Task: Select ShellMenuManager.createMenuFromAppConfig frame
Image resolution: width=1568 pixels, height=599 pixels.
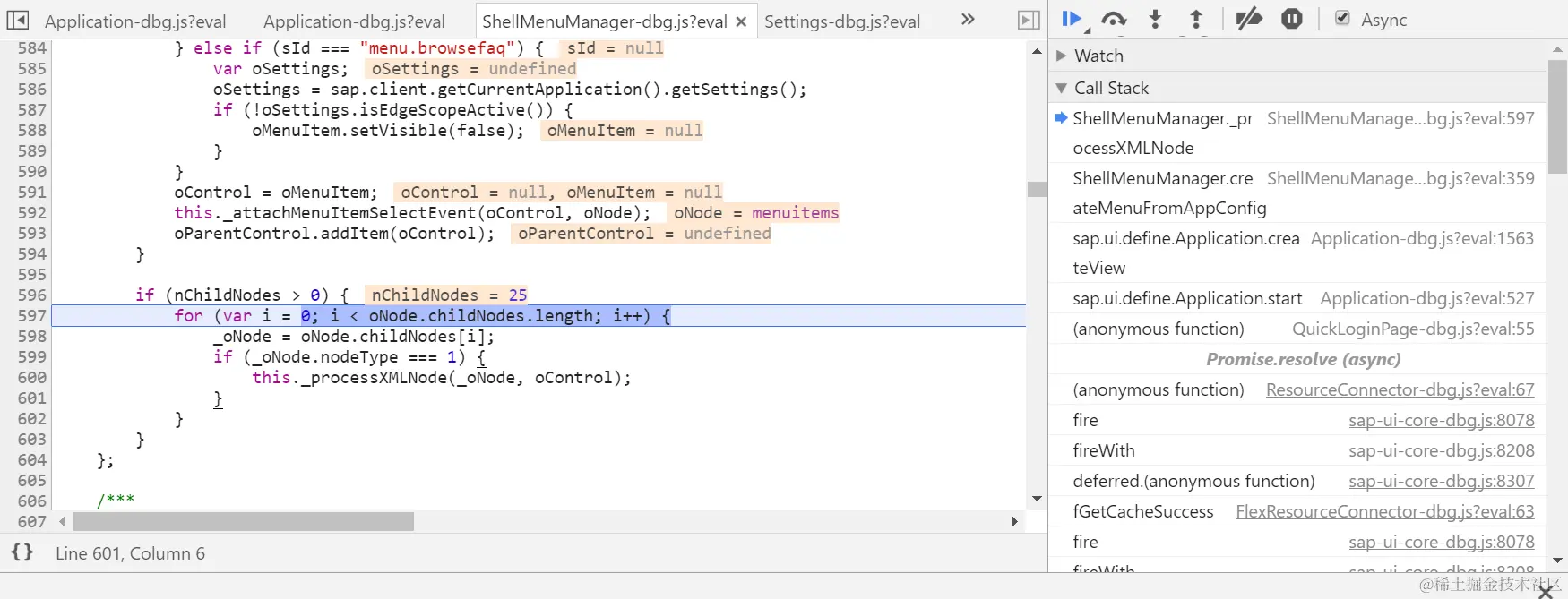Action: (x=1298, y=193)
